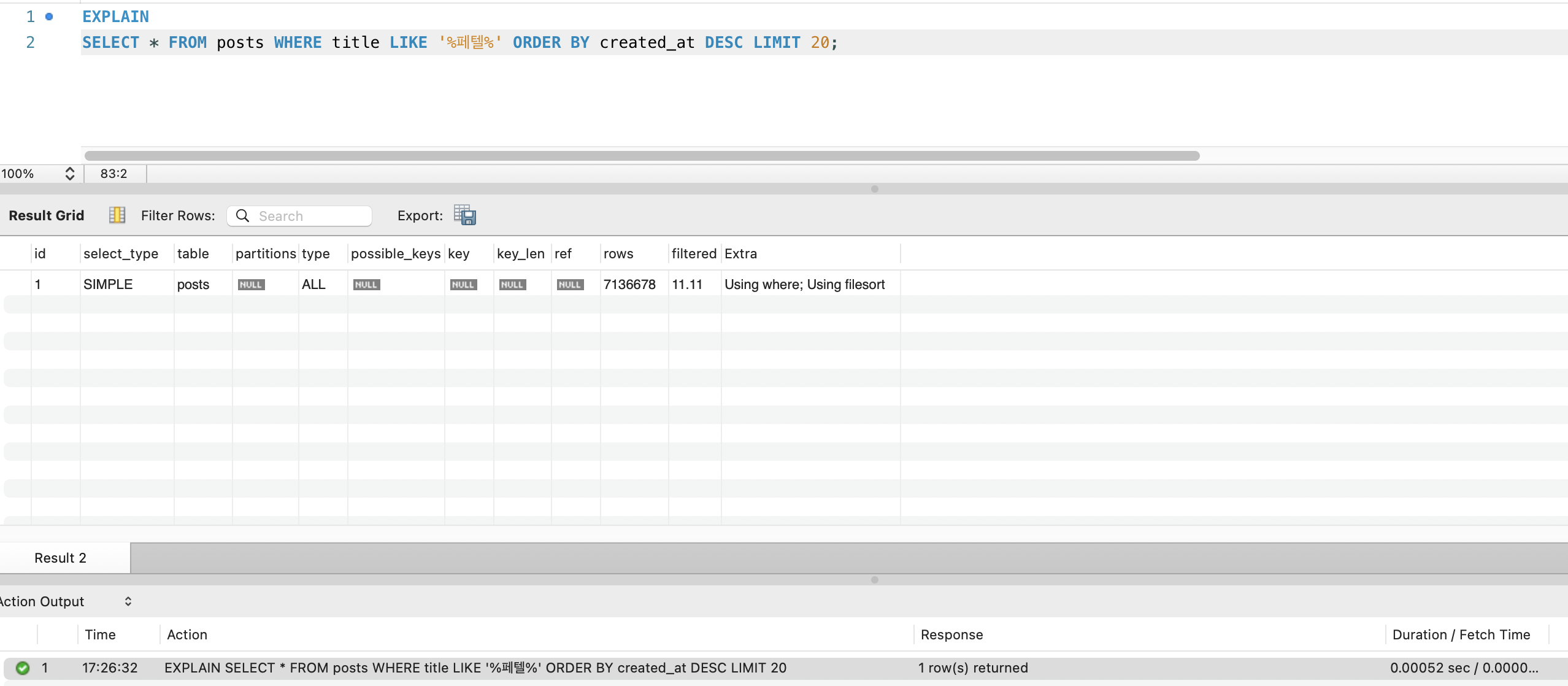This screenshot has width=1568, height=686.
Task: Select the EXPLAIN action output row
Action: pyautogui.click(x=475, y=668)
